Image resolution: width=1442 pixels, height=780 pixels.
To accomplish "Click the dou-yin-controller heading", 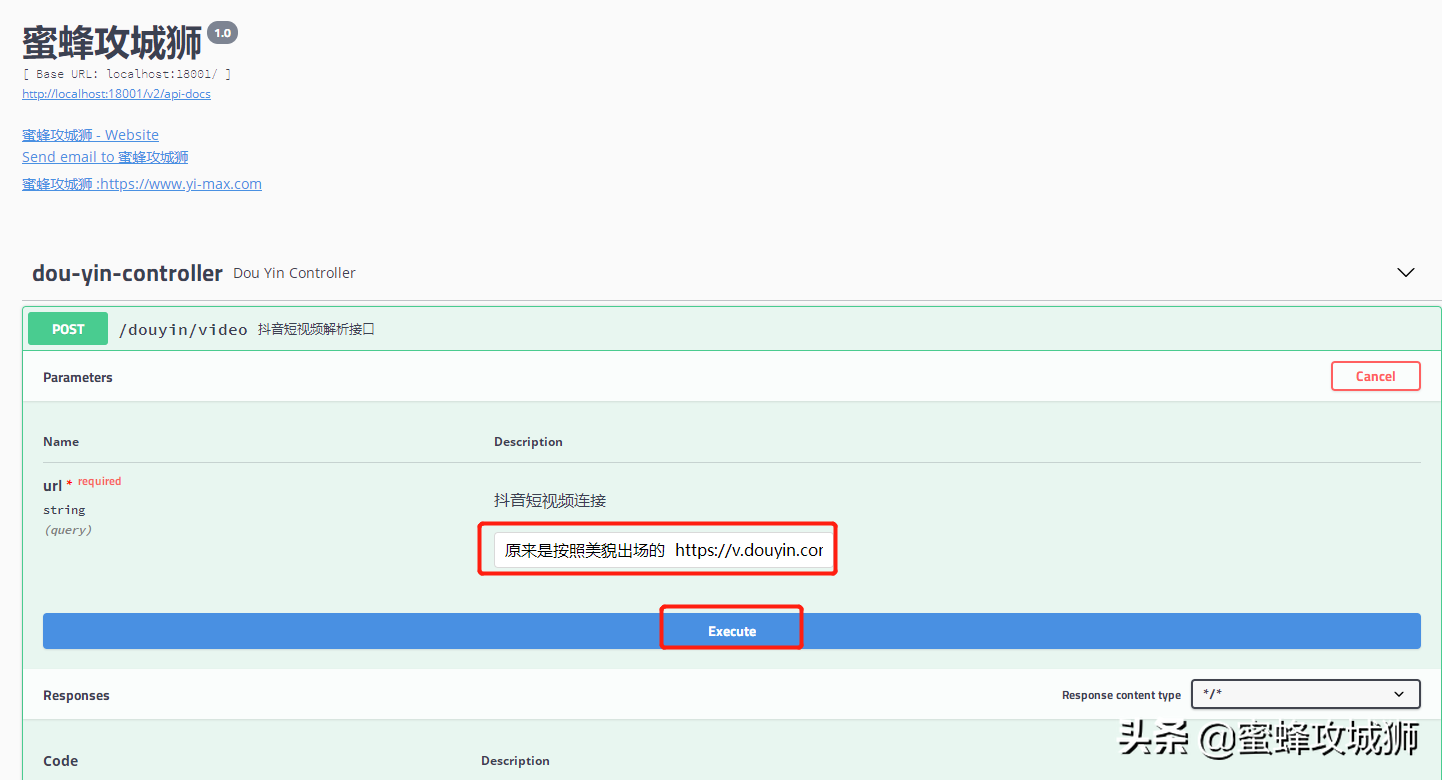I will pyautogui.click(x=127, y=273).
